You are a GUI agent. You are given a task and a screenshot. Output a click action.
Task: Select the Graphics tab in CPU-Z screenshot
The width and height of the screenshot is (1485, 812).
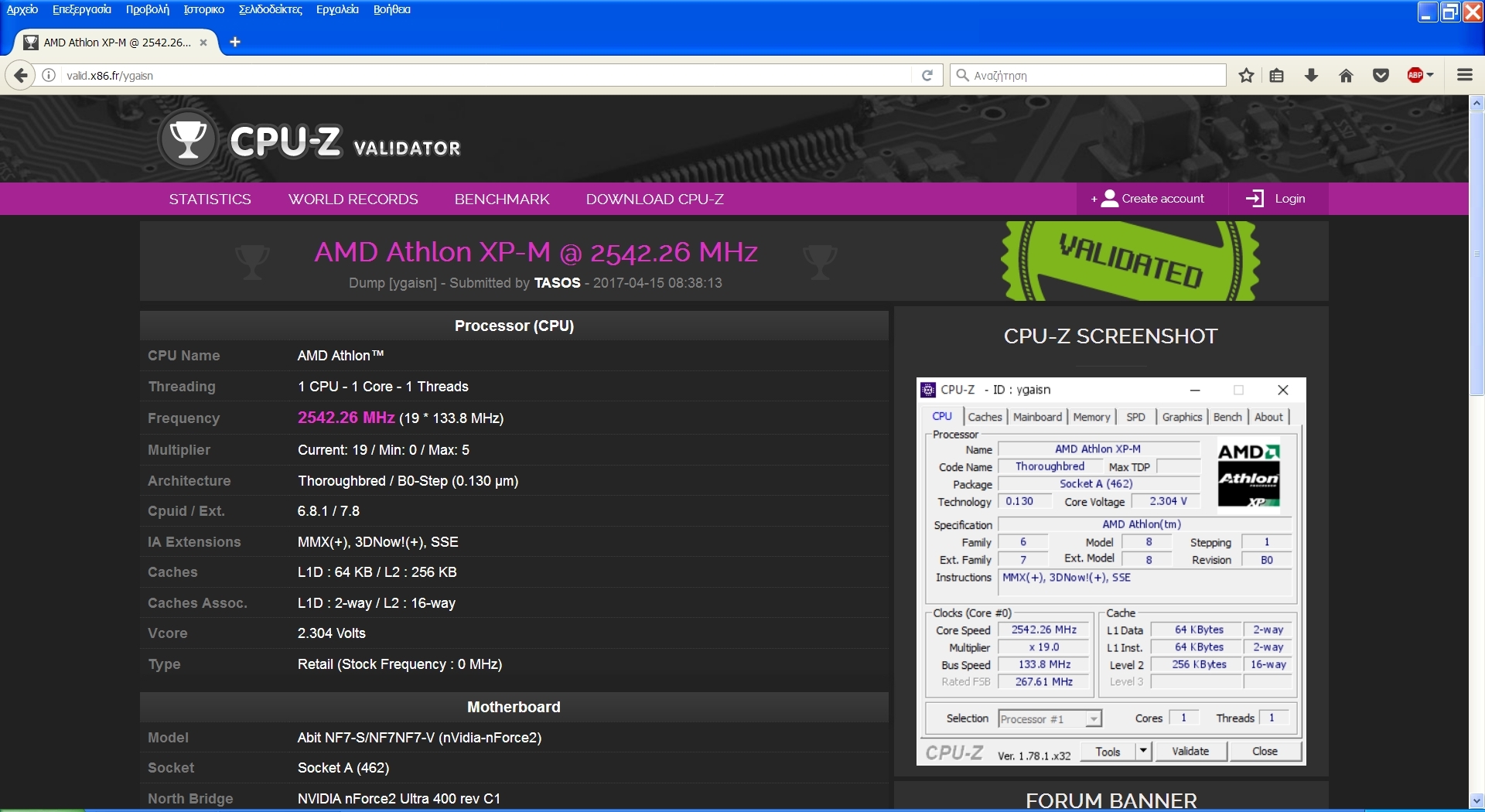(1182, 417)
